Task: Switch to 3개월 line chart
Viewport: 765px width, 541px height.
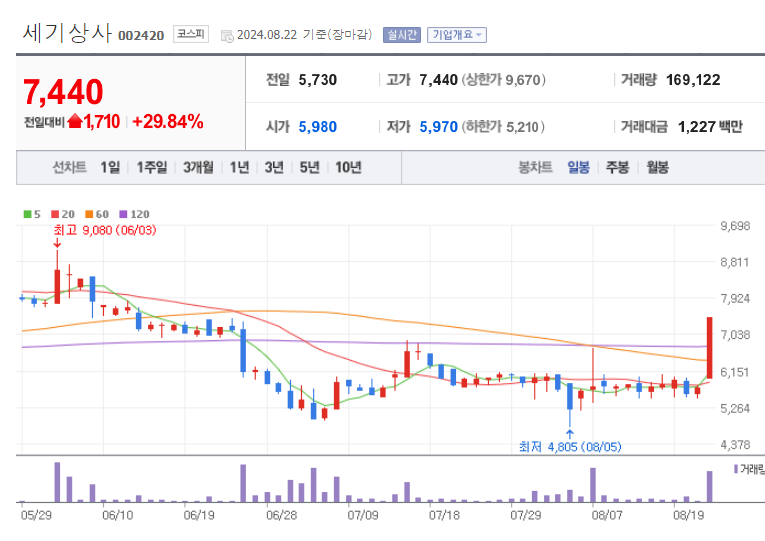Action: (x=198, y=167)
